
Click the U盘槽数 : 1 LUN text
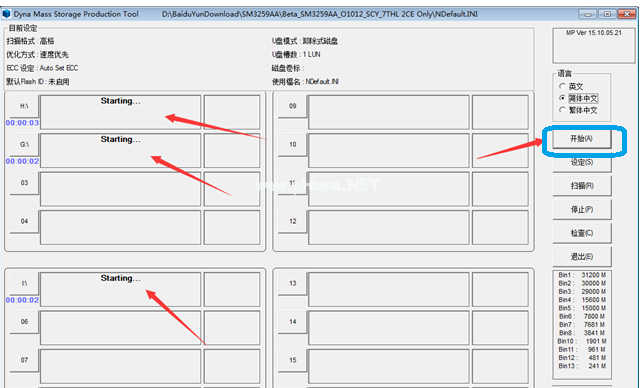pos(296,55)
